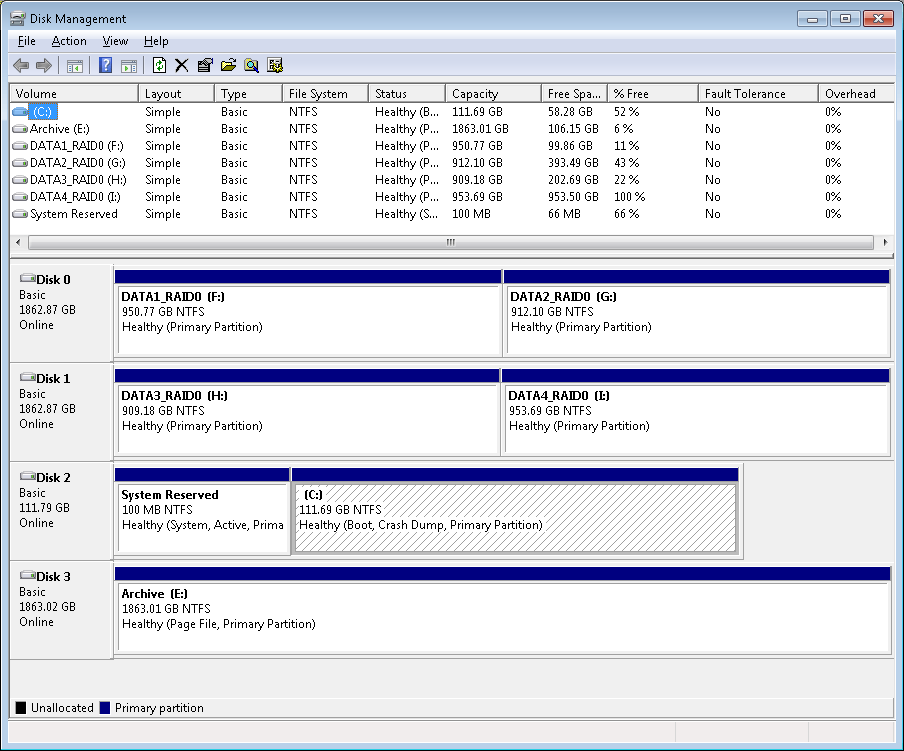Open the Action menu

click(69, 41)
